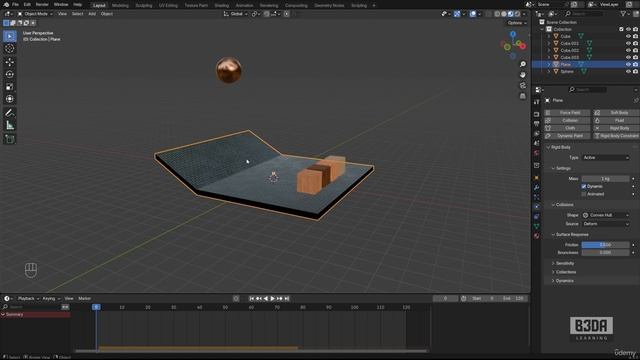The image size is (640, 360).
Task: Select the Measure tool
Action: pyautogui.click(x=10, y=125)
